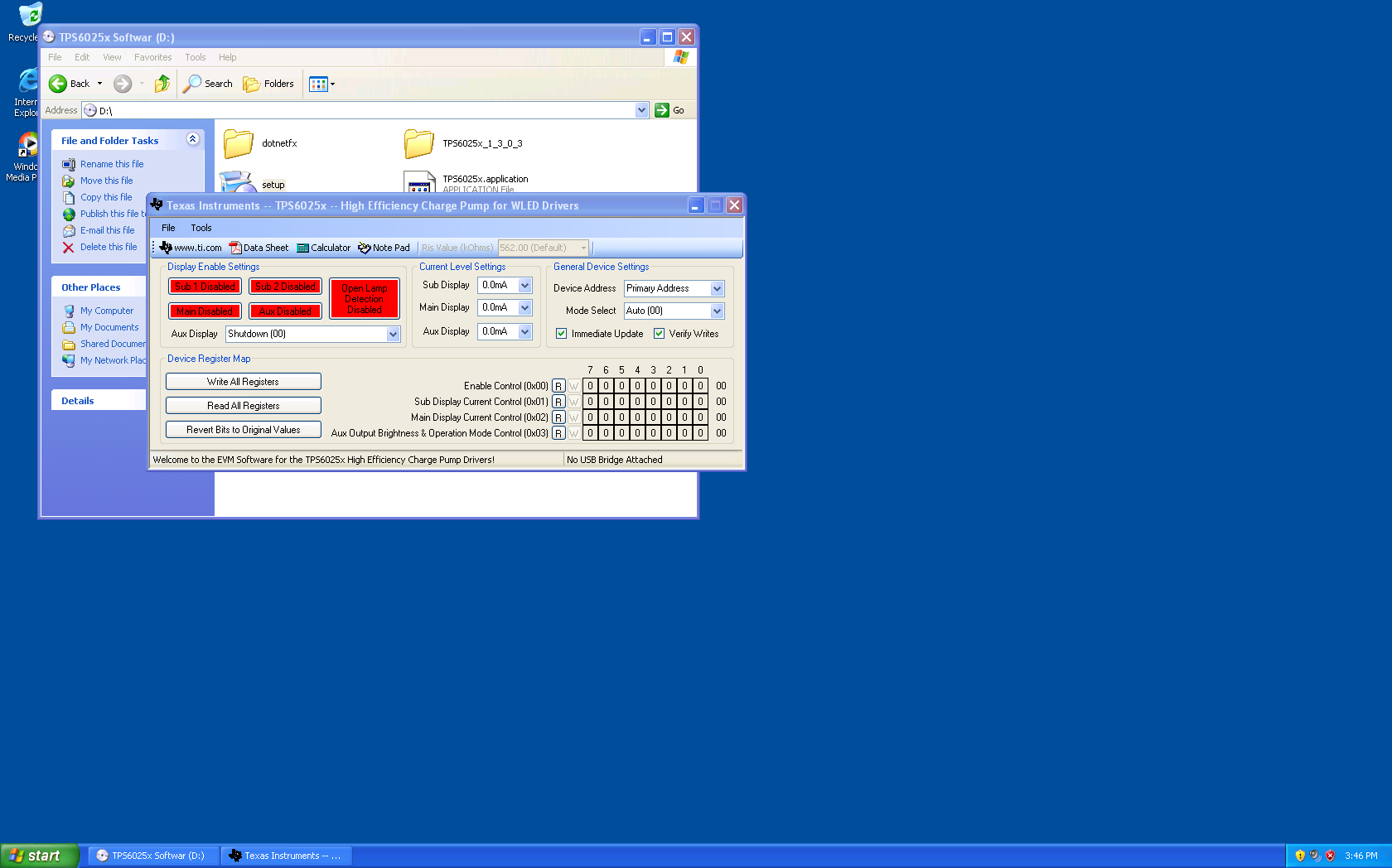1392x868 pixels.
Task: Go up one folder level in Explorer
Action: (x=162, y=84)
